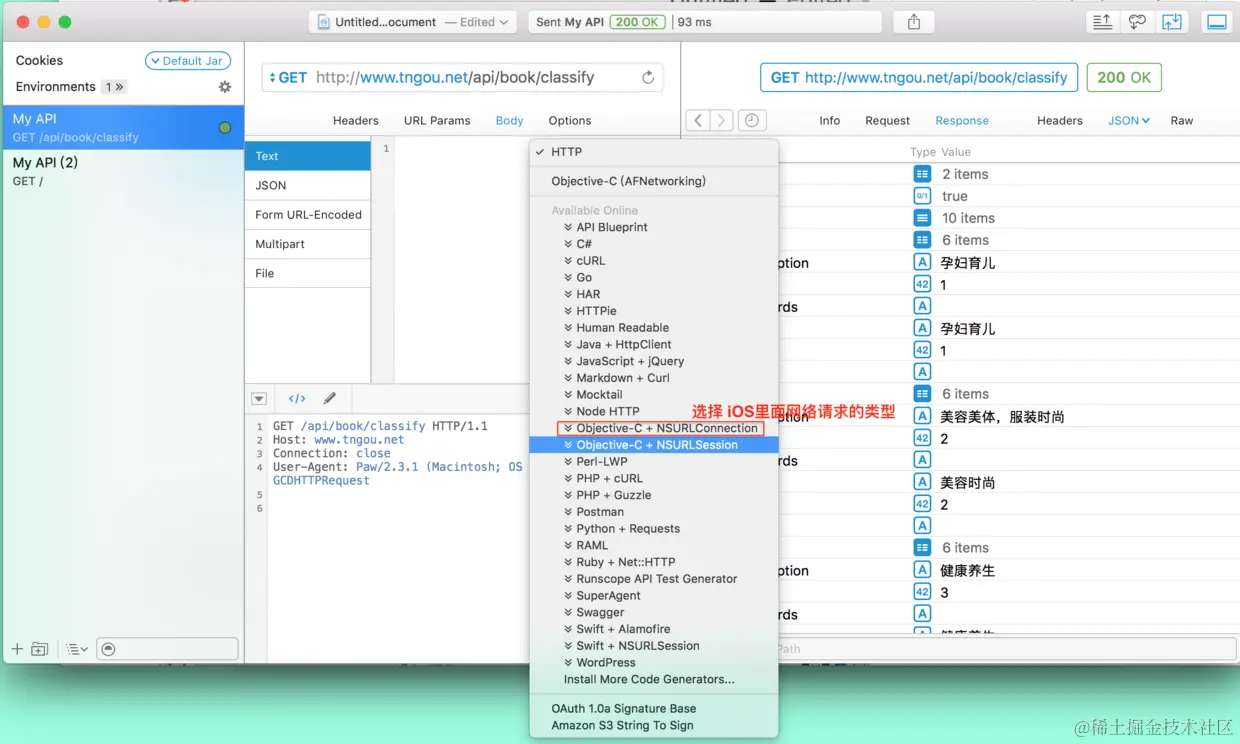
Task: Click the top toolbar download panel icon
Action: (x=1172, y=22)
